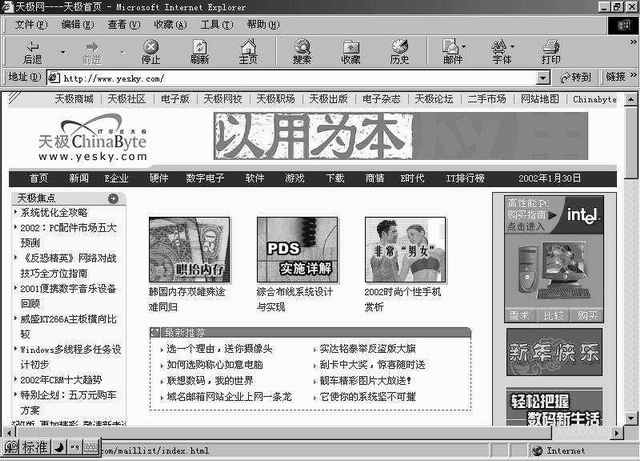Select the 新闻 navigation tab
The width and height of the screenshot is (640, 461).
(78, 178)
